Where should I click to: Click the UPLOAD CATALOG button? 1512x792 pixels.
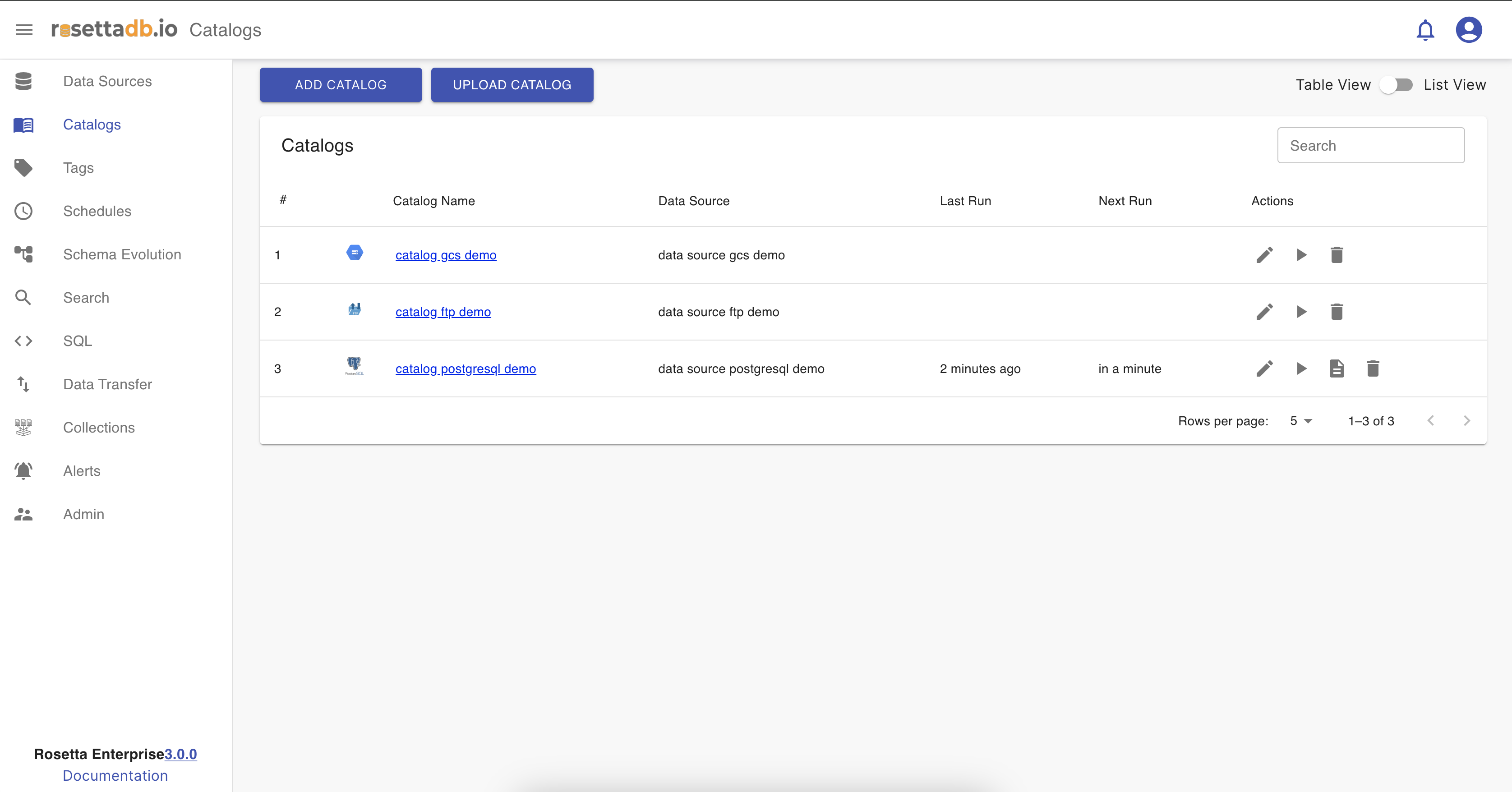[x=512, y=85]
